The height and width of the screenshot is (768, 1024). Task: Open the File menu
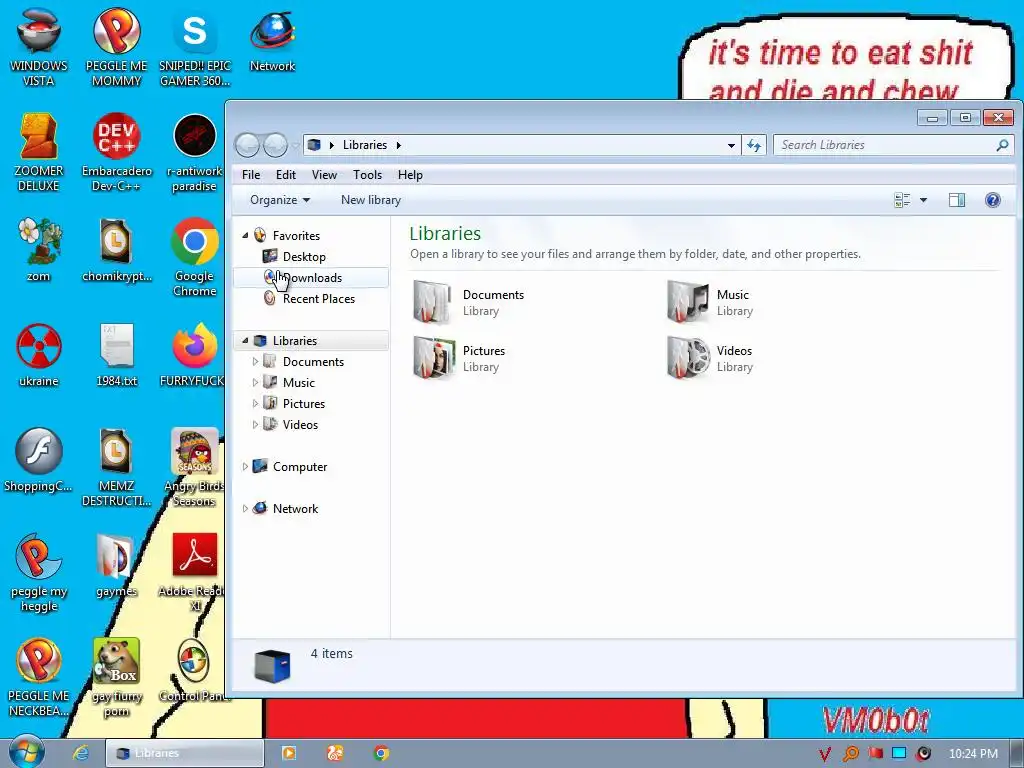(251, 174)
